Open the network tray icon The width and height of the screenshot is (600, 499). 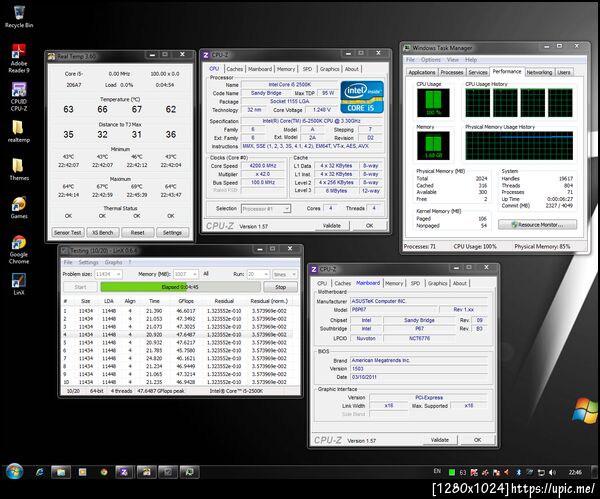541,473
